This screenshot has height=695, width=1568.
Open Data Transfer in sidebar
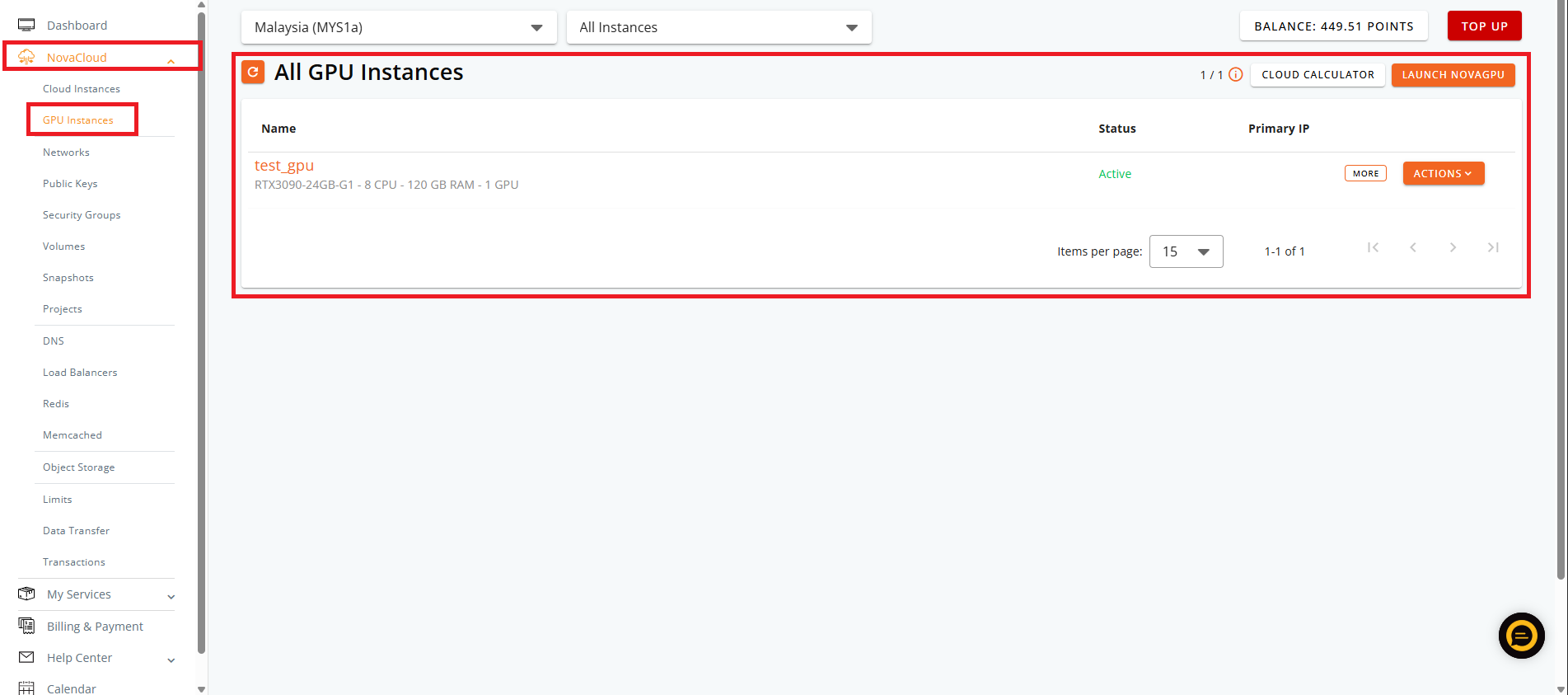pyautogui.click(x=76, y=531)
